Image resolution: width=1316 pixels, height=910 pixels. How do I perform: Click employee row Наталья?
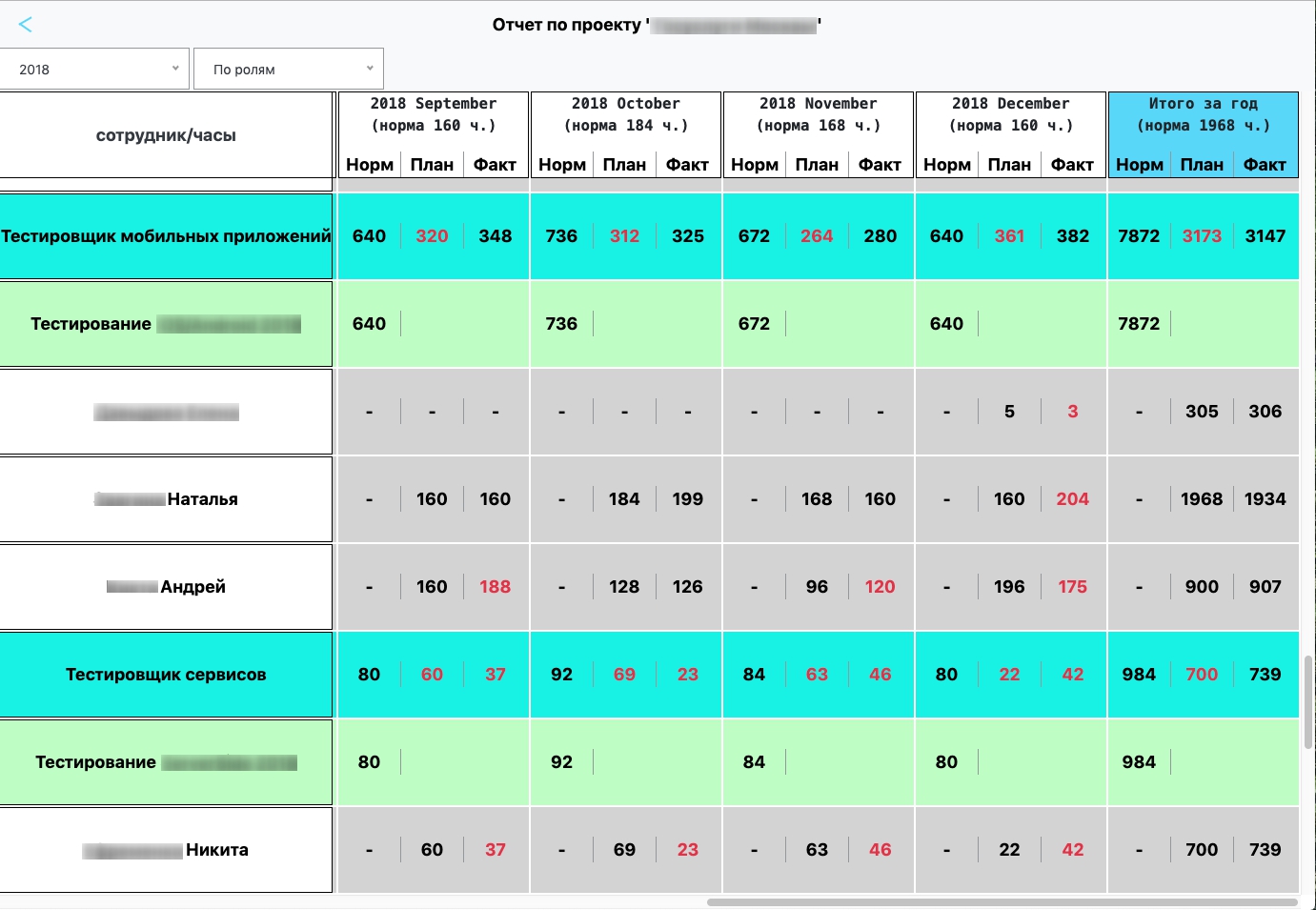pyautogui.click(x=166, y=499)
